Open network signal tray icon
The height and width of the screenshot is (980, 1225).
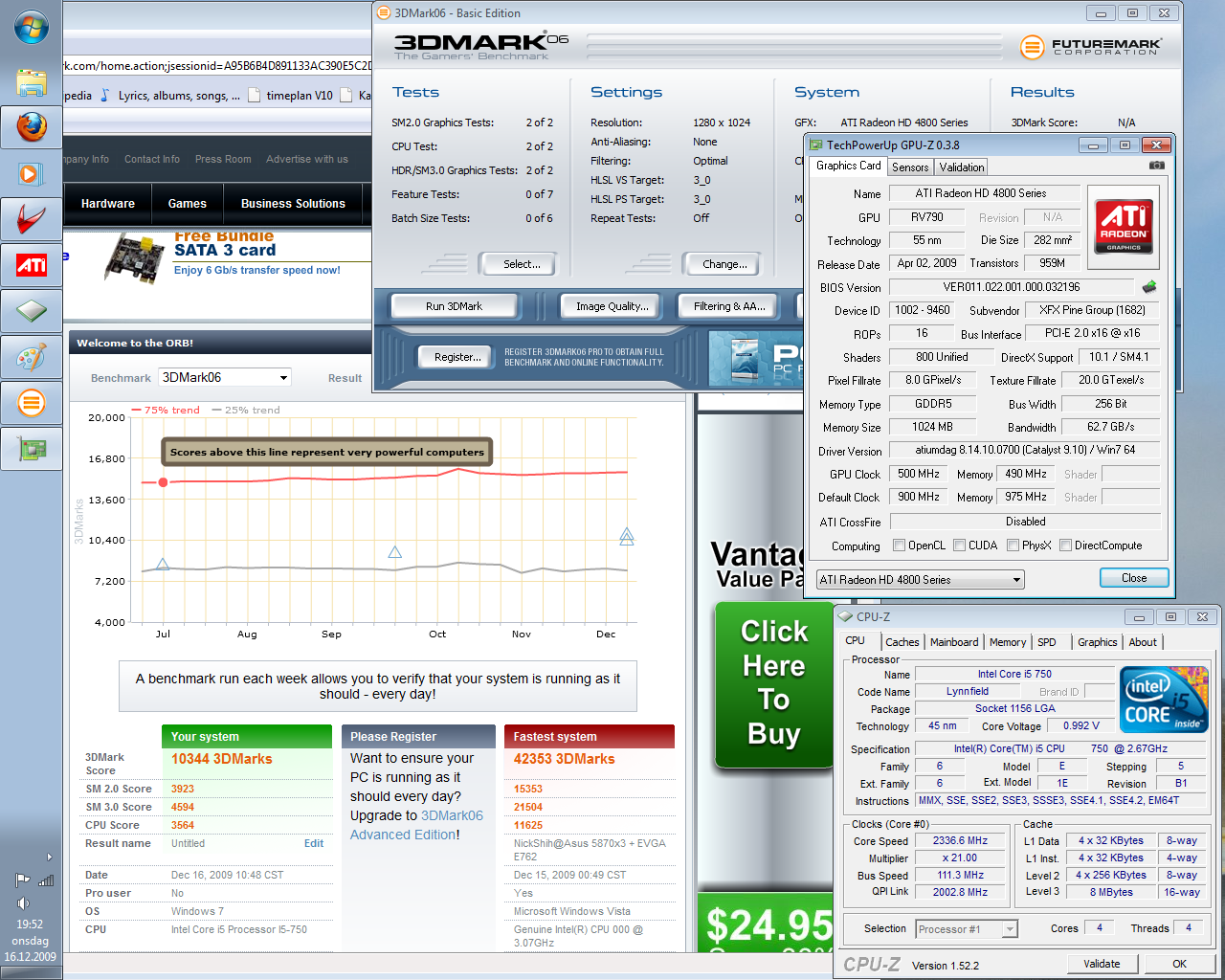[x=46, y=880]
